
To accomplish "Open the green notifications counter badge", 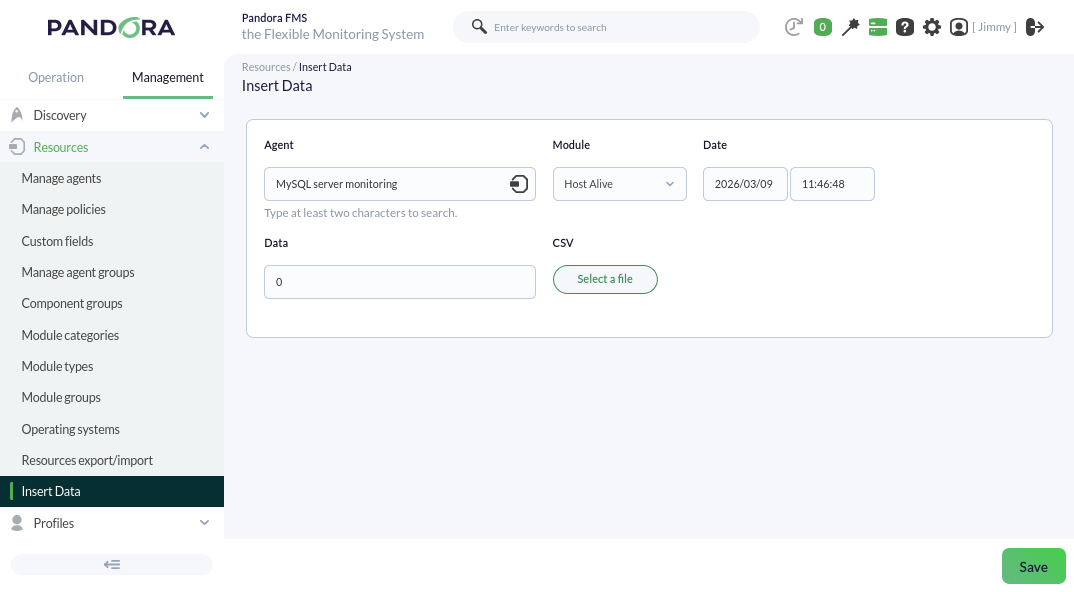I will click(x=823, y=27).
